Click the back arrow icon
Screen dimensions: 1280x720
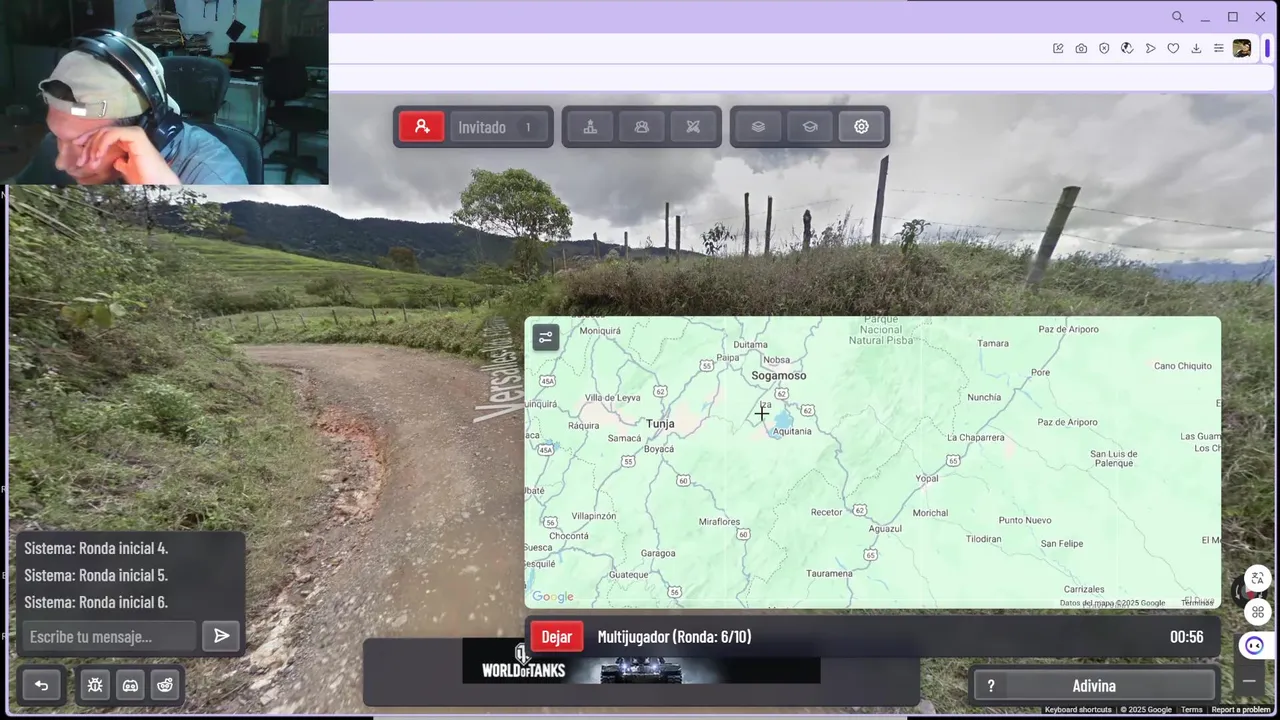[x=42, y=685]
